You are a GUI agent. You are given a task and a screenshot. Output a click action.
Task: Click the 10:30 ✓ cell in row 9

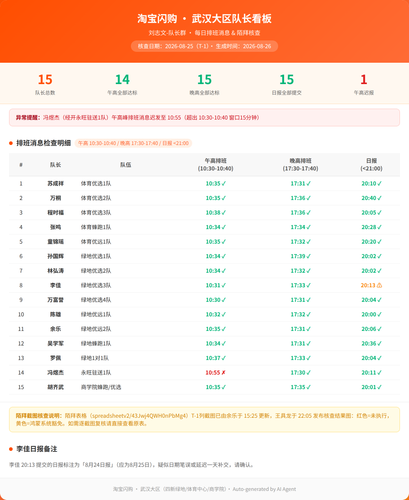tap(216, 300)
